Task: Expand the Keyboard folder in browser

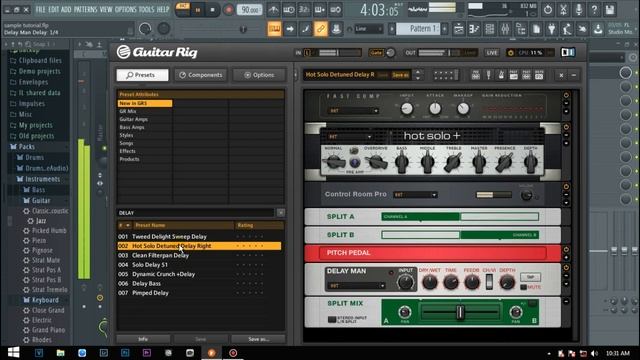Action: pos(45,300)
